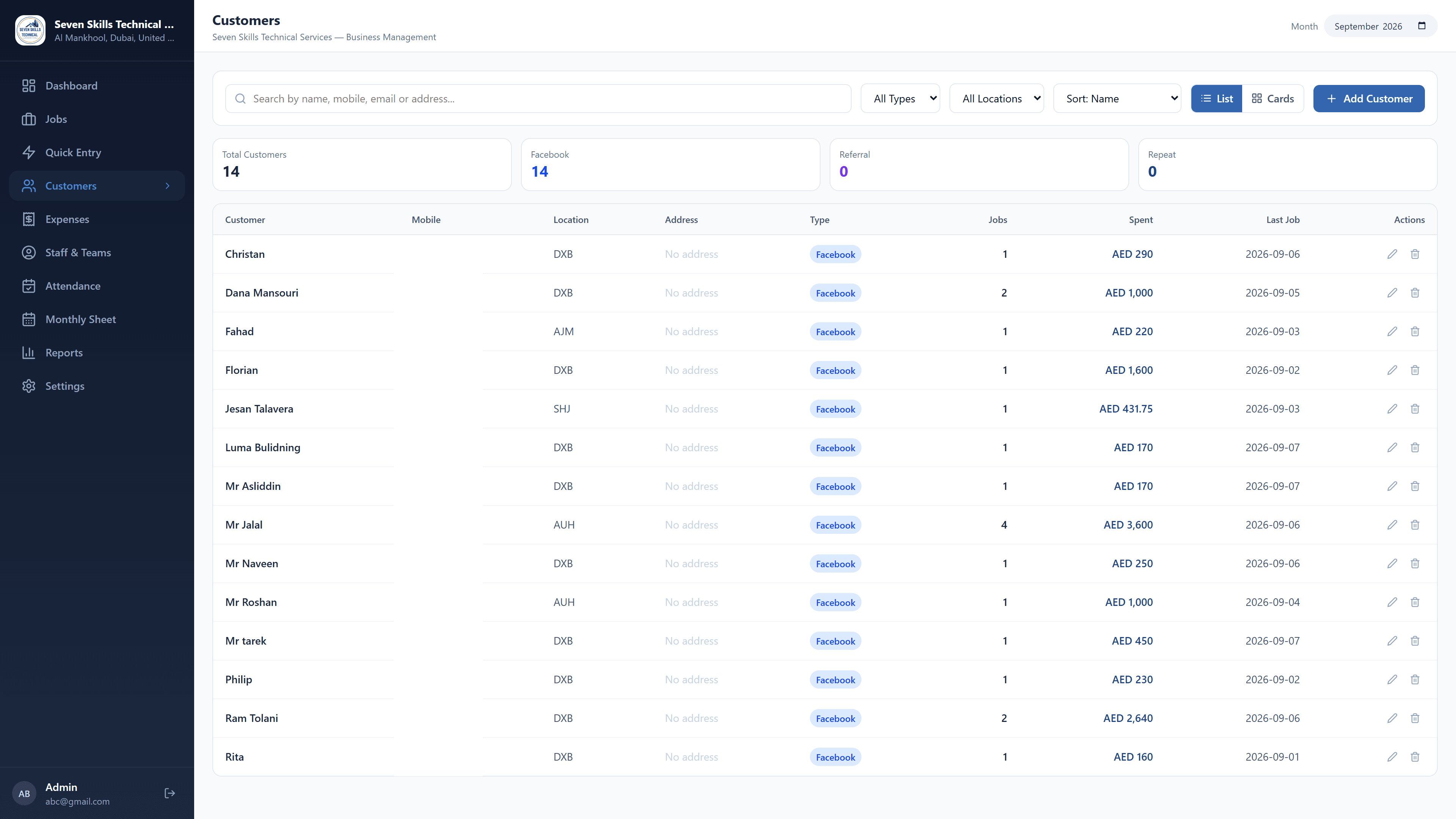This screenshot has height=819, width=1456.
Task: Open the month calendar picker icon
Action: coord(1422,26)
